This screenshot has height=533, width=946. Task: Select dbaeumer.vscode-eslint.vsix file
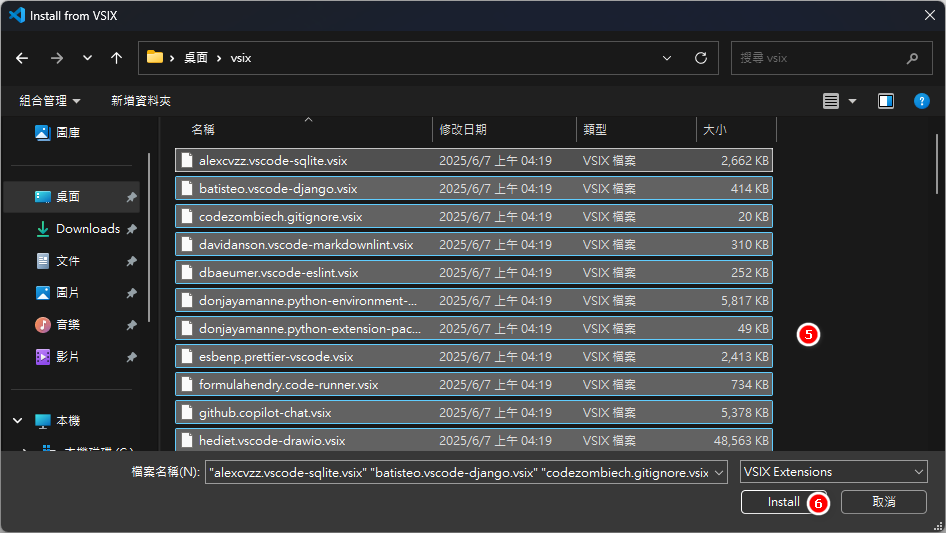(x=474, y=272)
